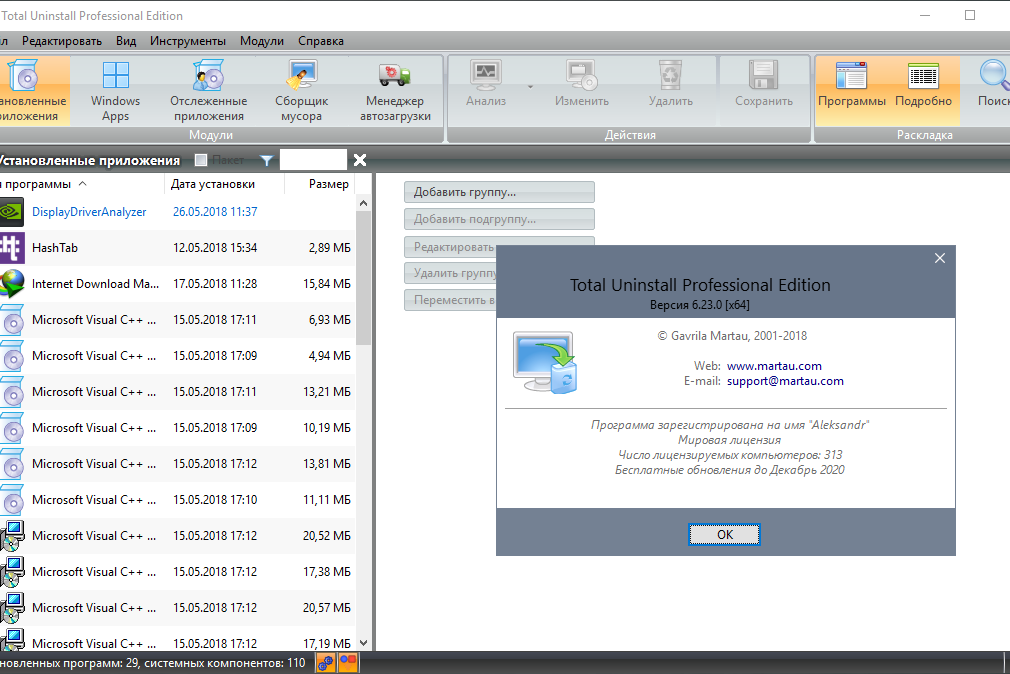
Task: Select the DisplayDriverAnalyzer program name
Action: coord(89,212)
